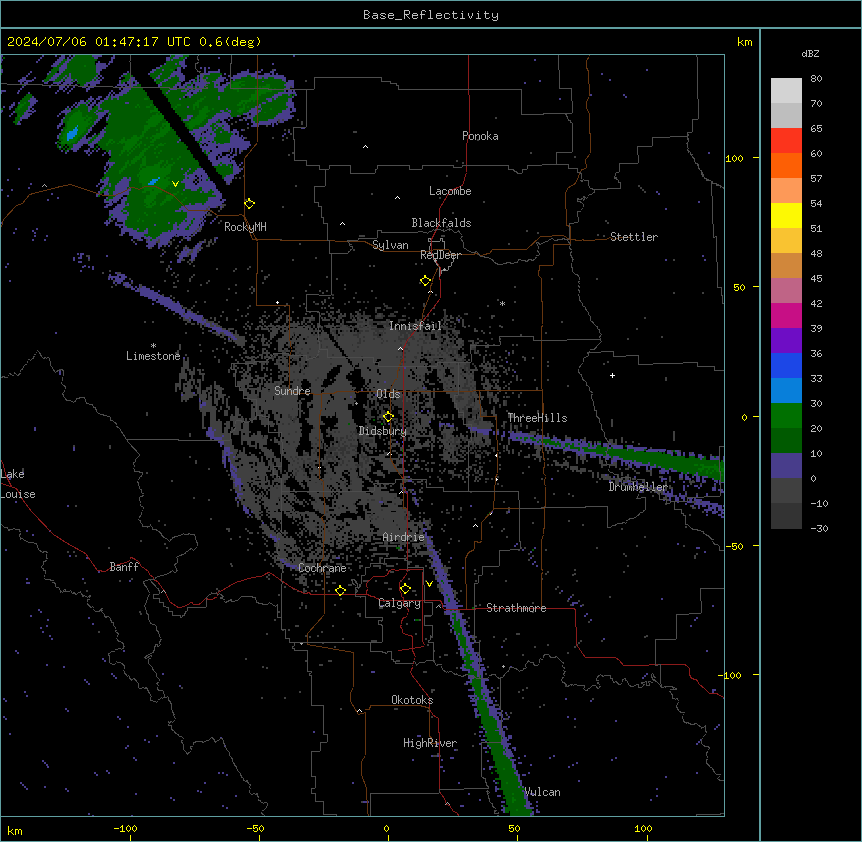Select the magenta 39-42 dBZ legend swatch
This screenshot has height=842, width=862.
coord(786,315)
